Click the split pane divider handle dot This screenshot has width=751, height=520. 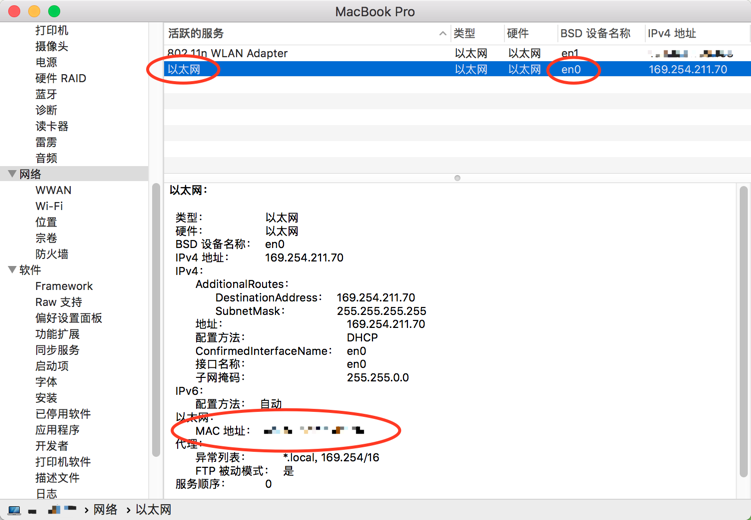point(457,178)
